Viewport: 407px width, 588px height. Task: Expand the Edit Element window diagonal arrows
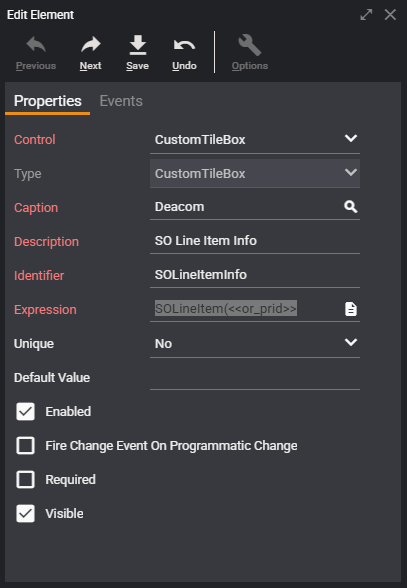coord(366,15)
